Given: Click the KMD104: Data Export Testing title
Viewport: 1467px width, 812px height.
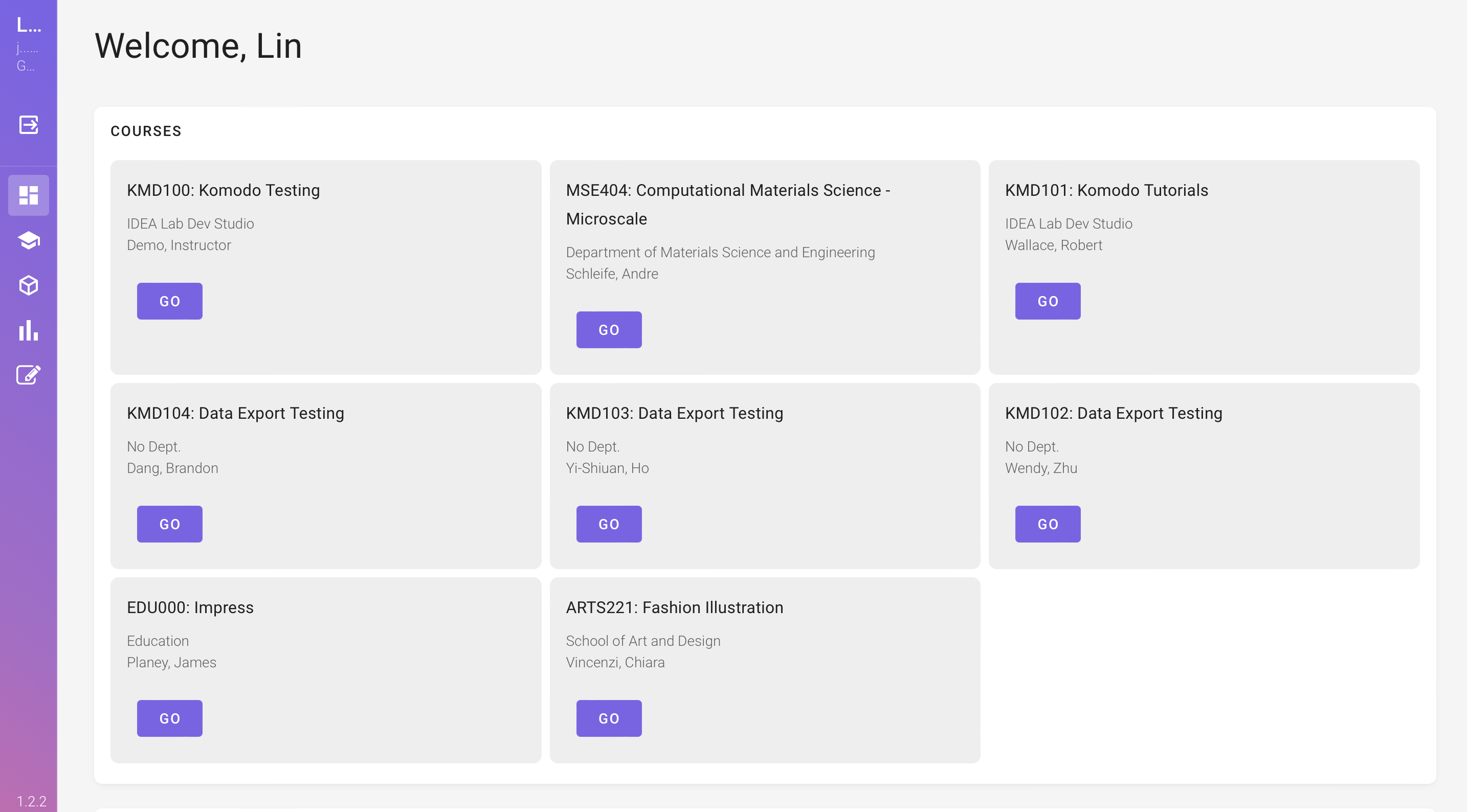Looking at the screenshot, I should [x=236, y=413].
